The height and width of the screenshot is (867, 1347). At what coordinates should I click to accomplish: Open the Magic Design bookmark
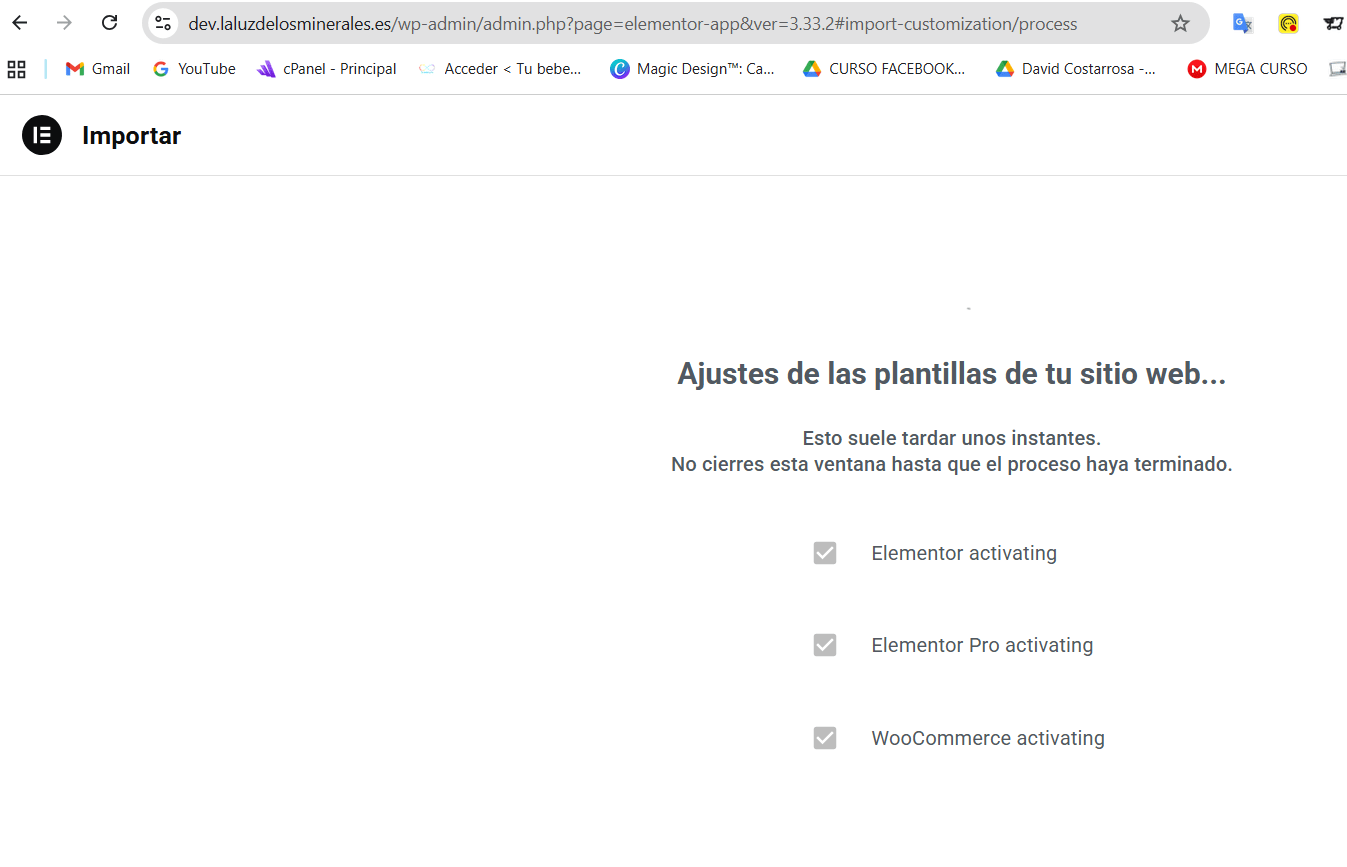(x=692, y=69)
